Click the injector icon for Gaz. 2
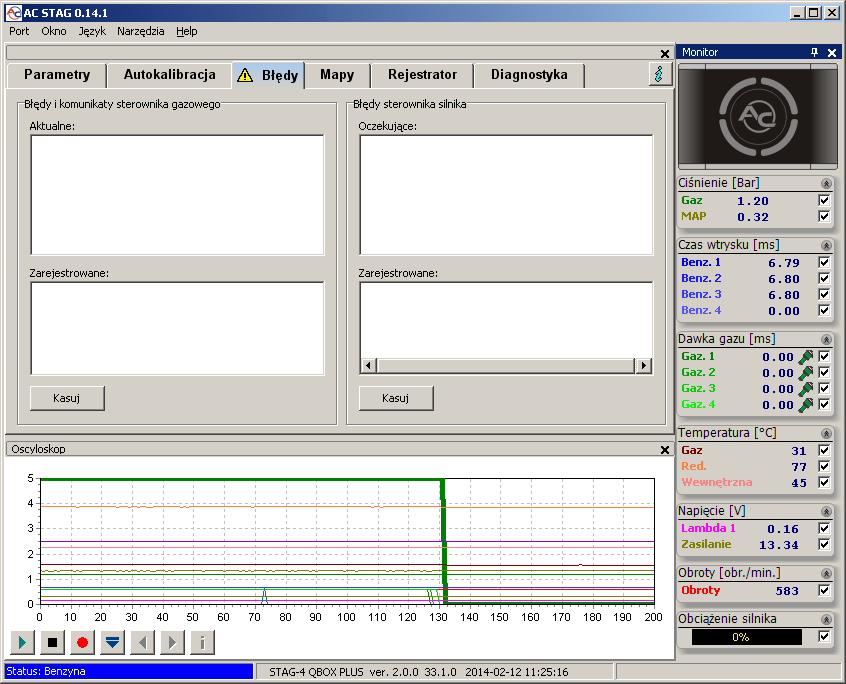This screenshot has width=846, height=684. point(806,373)
